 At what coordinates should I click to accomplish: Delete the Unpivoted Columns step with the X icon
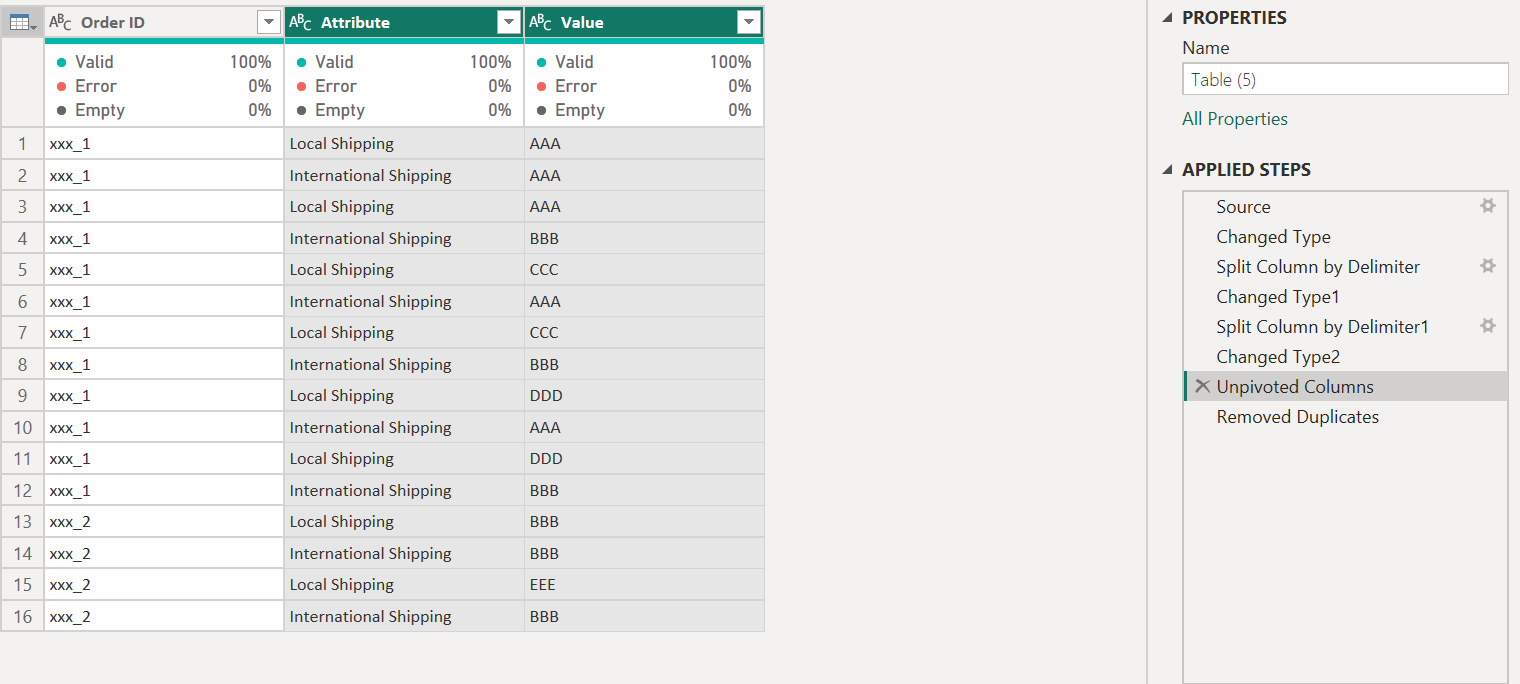pos(1202,386)
